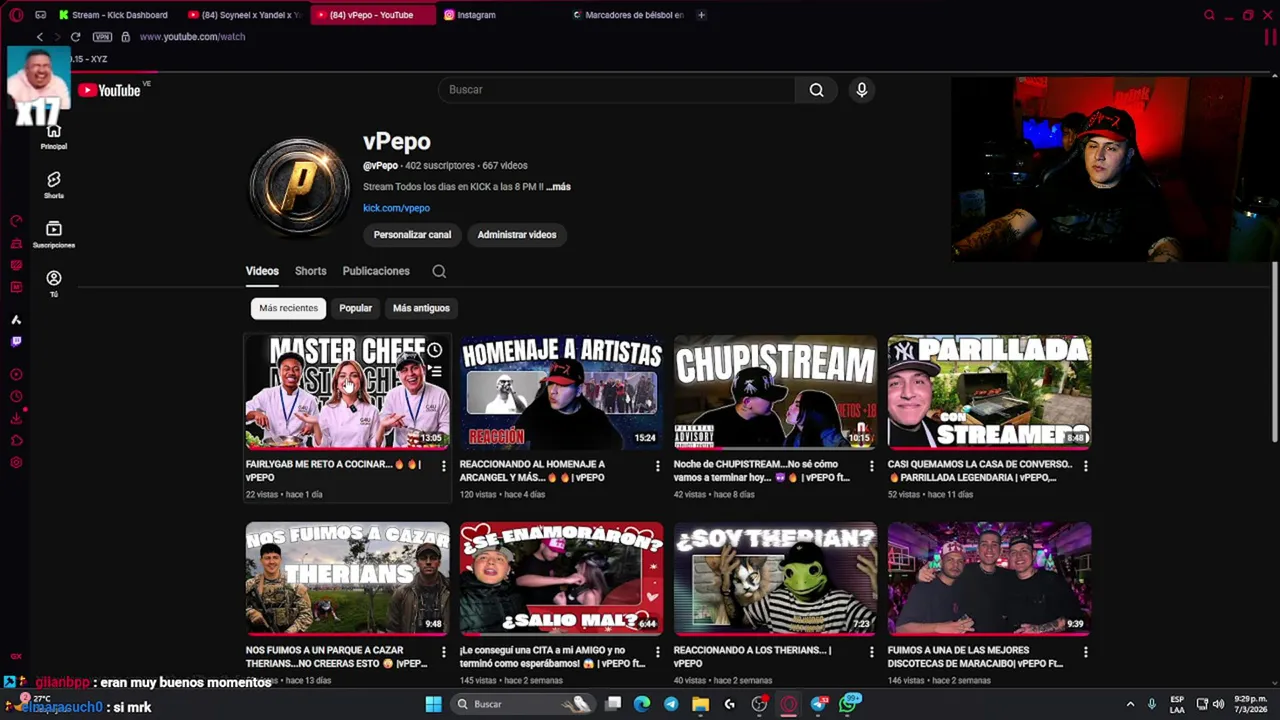The height and width of the screenshot is (720, 1280).
Task: Open options menu for CITA a mi AMIGO video
Action: tap(658, 652)
